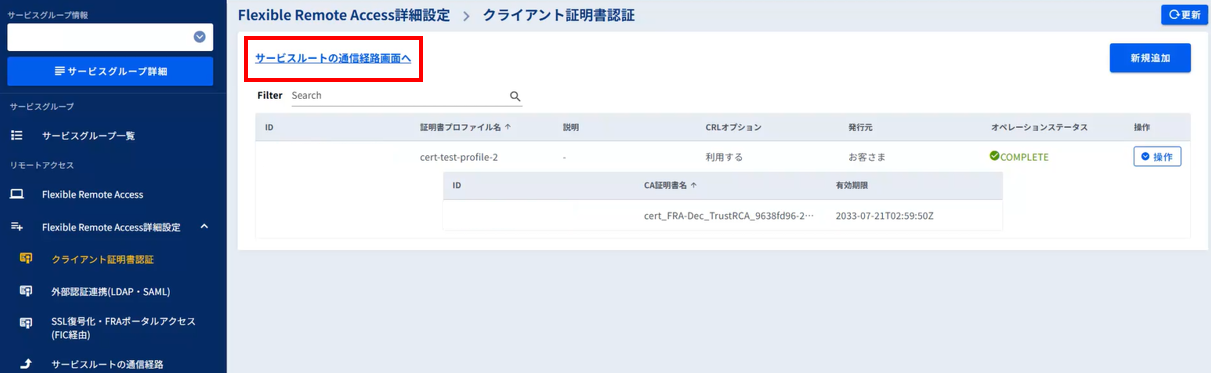1211x373 pixels.
Task: Click the icon beside SSL復号化・FRAポータルアクセス
Action: (26, 323)
